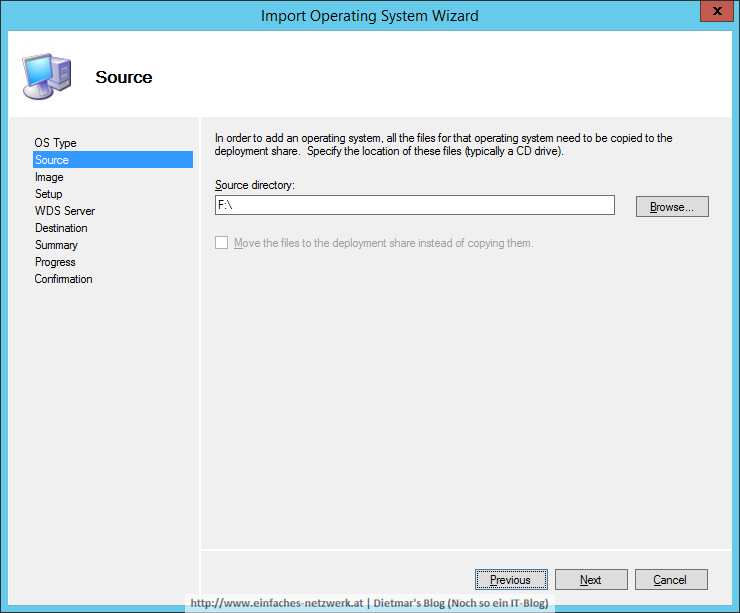Close the wizard window with X
The width and height of the screenshot is (740, 613).
click(x=716, y=11)
